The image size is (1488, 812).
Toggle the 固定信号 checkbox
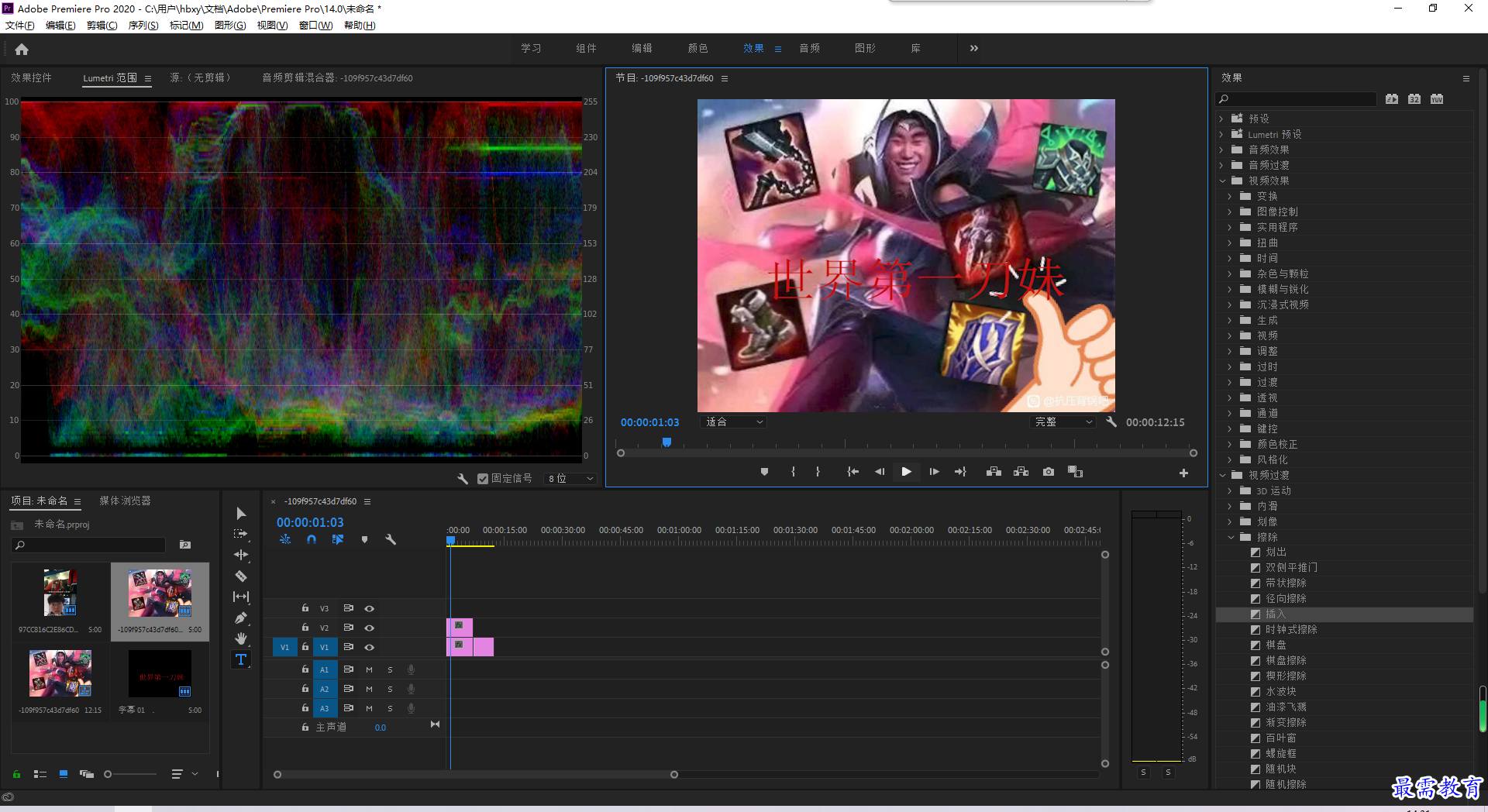click(x=483, y=479)
